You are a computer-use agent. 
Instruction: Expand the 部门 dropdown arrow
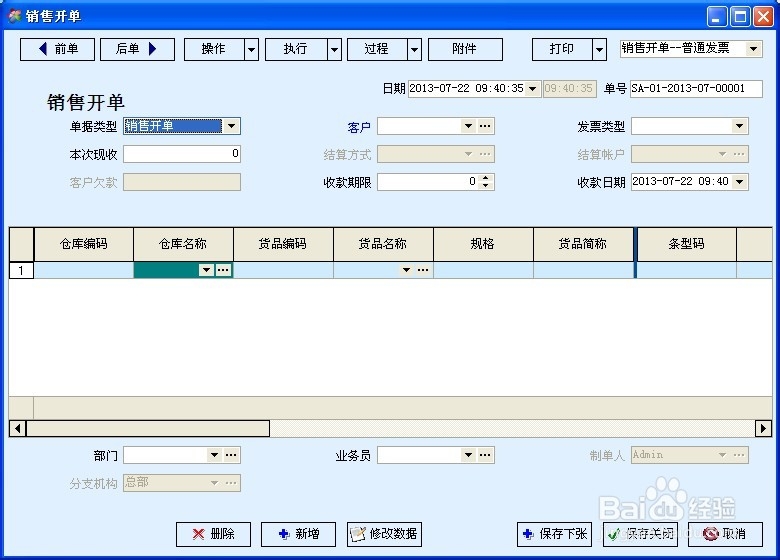click(x=214, y=455)
